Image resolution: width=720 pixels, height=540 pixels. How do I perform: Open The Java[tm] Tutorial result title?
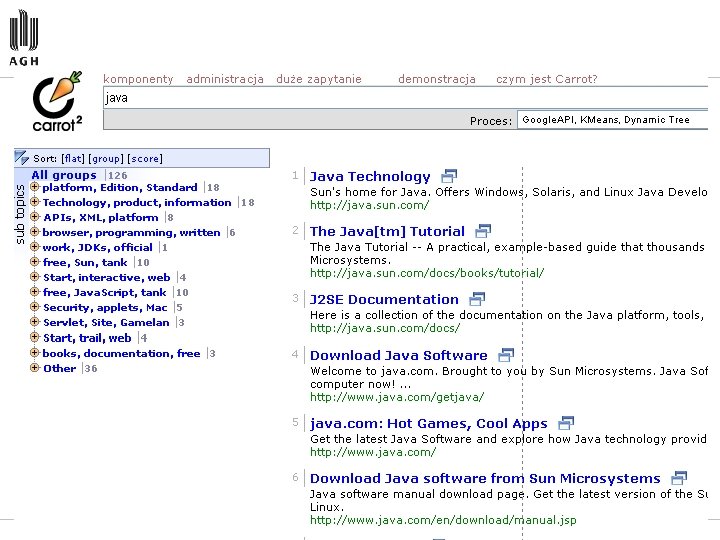tap(387, 231)
